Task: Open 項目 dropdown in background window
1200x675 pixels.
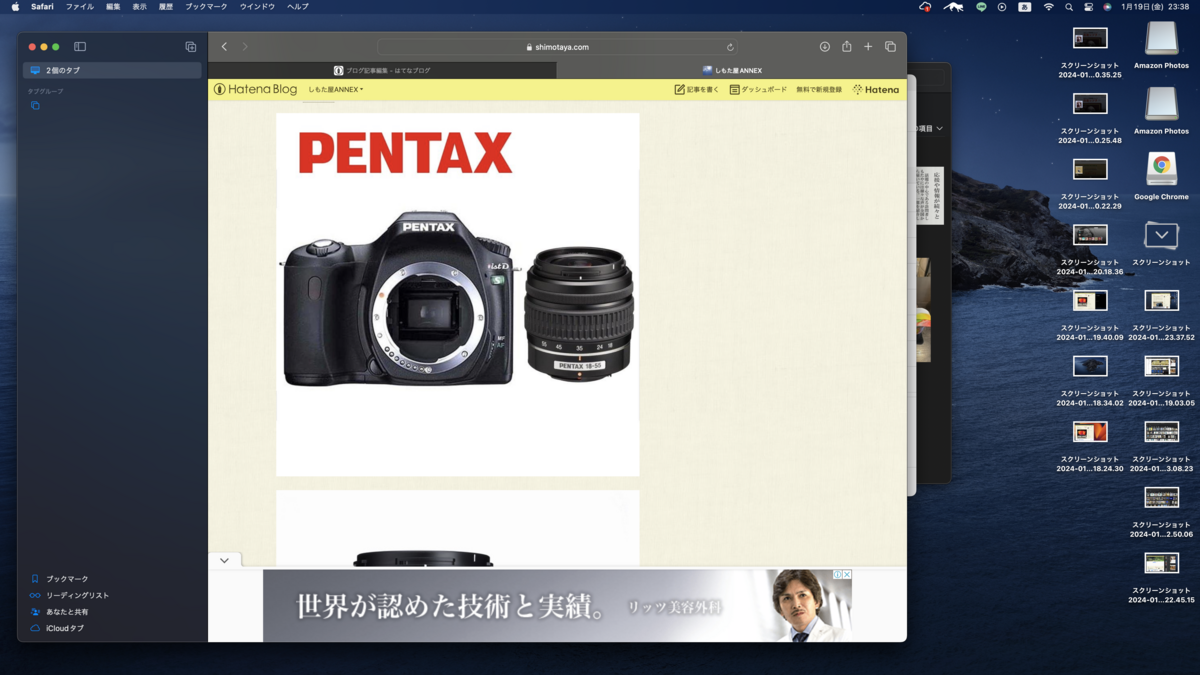Action: click(x=928, y=129)
